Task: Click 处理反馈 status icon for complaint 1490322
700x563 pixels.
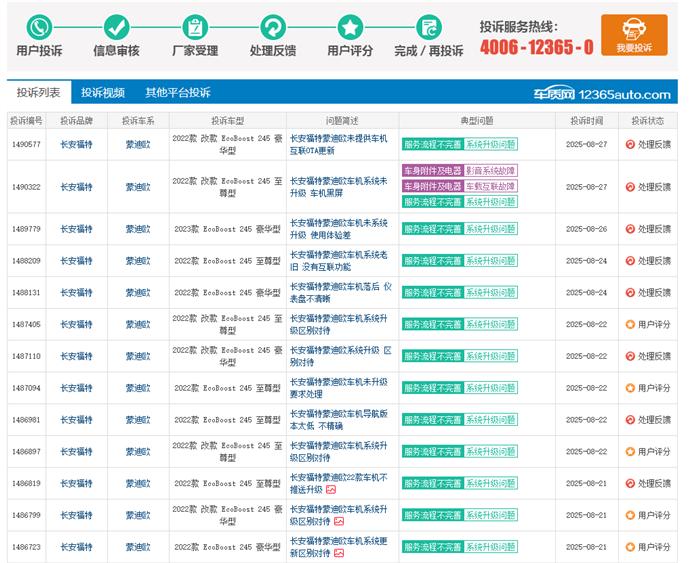Action: 630,187
